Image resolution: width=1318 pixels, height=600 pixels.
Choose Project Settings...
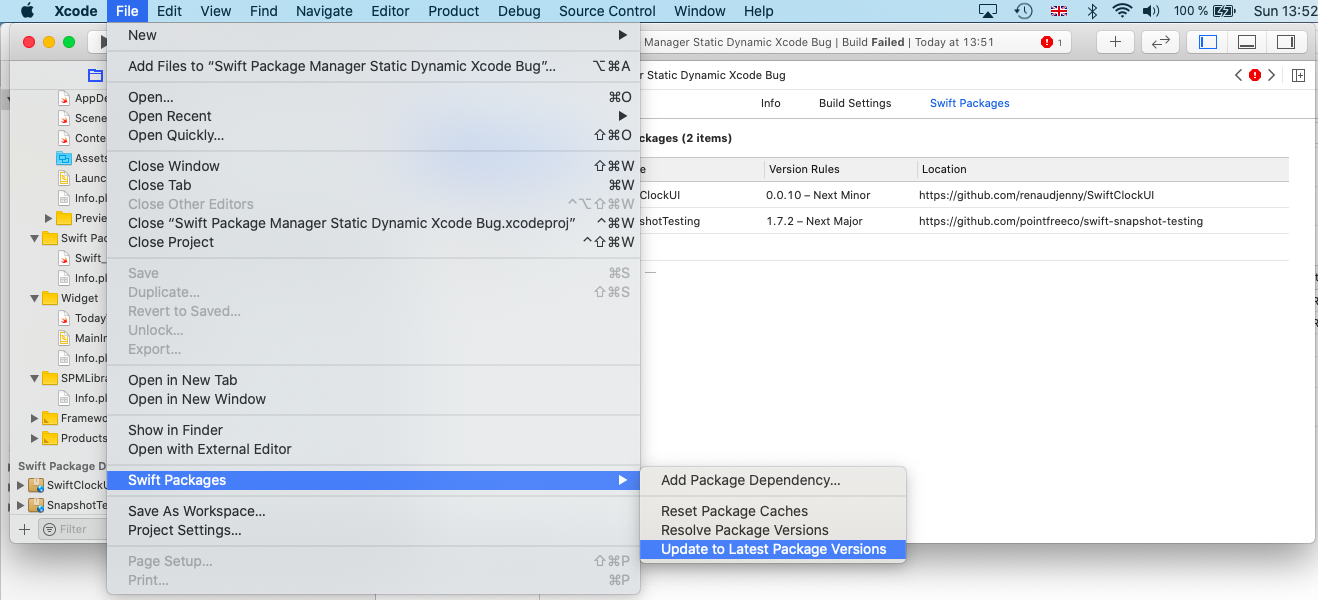click(x=374, y=530)
